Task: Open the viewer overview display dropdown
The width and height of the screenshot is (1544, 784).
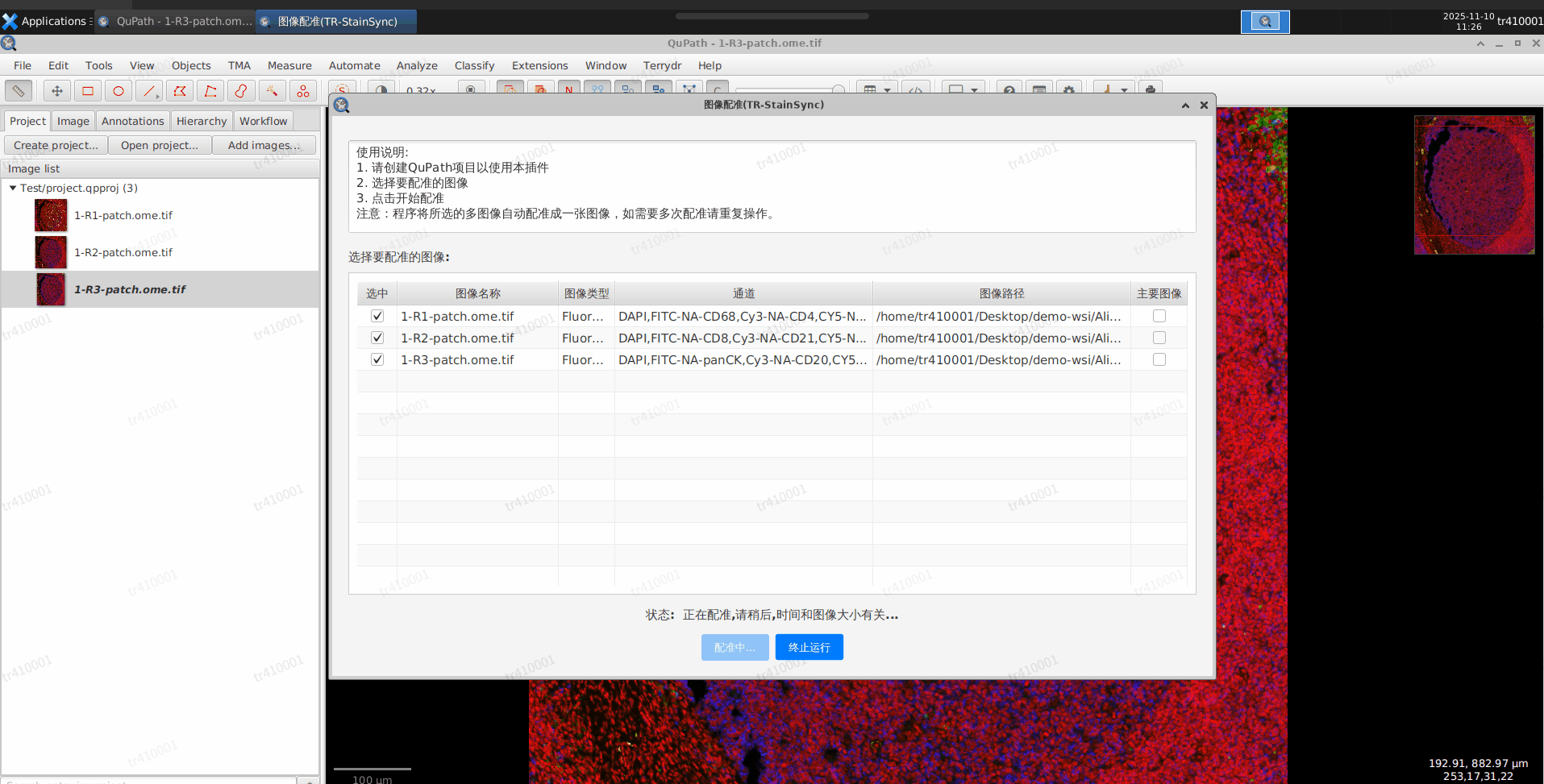Action: pyautogui.click(x=974, y=91)
